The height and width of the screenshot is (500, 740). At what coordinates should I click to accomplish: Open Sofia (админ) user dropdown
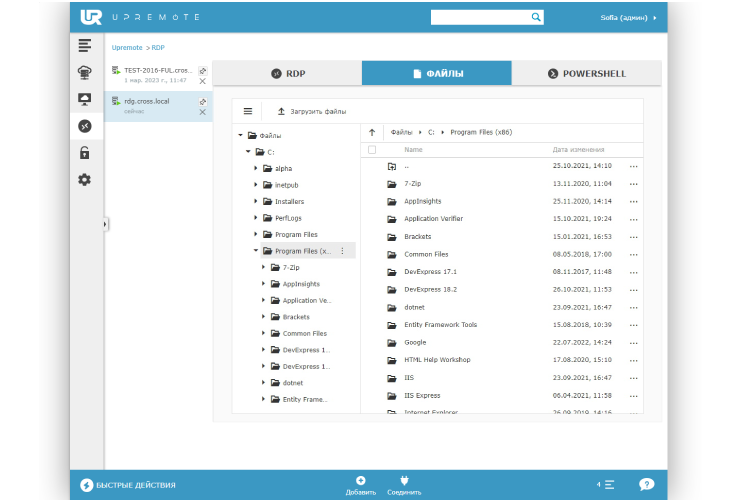tap(628, 17)
